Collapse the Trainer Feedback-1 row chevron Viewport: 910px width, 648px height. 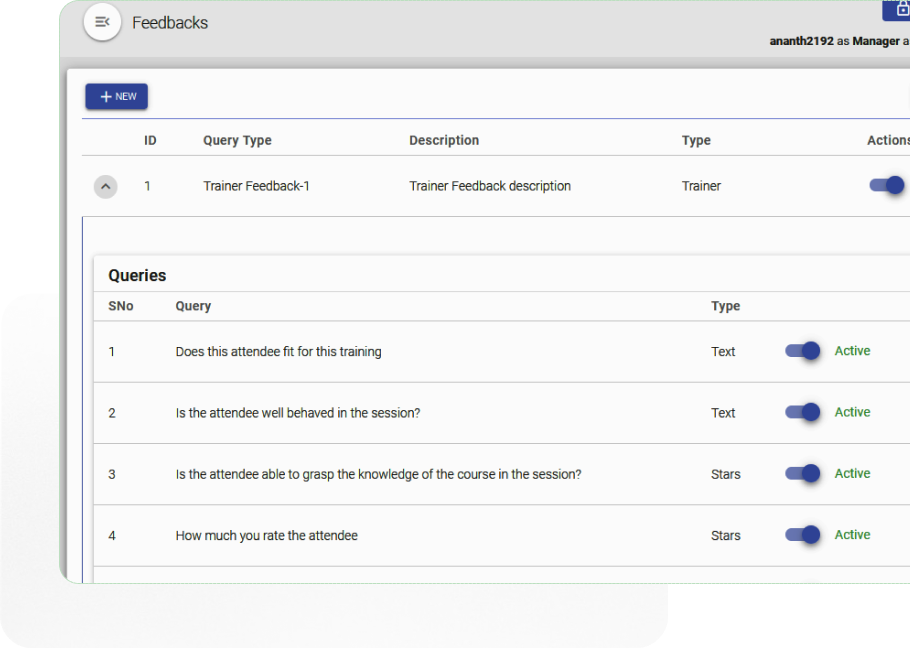105,186
